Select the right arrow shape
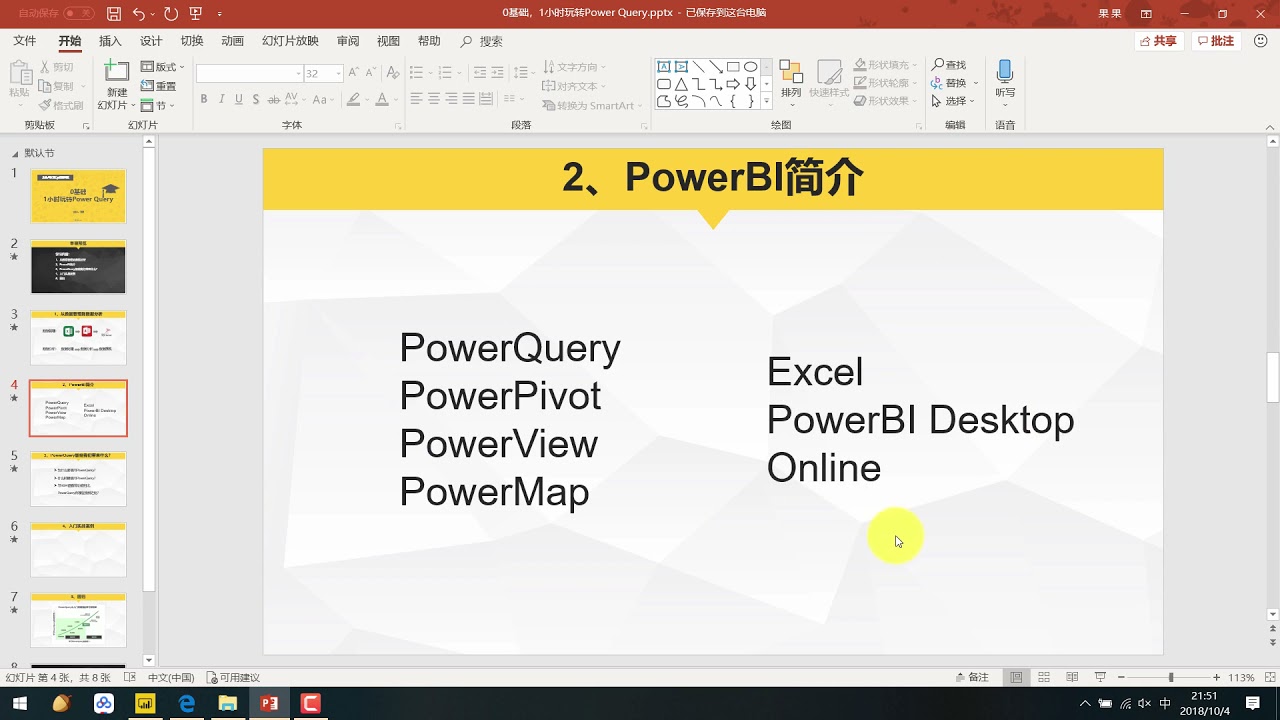The height and width of the screenshot is (720, 1280). 733,84
